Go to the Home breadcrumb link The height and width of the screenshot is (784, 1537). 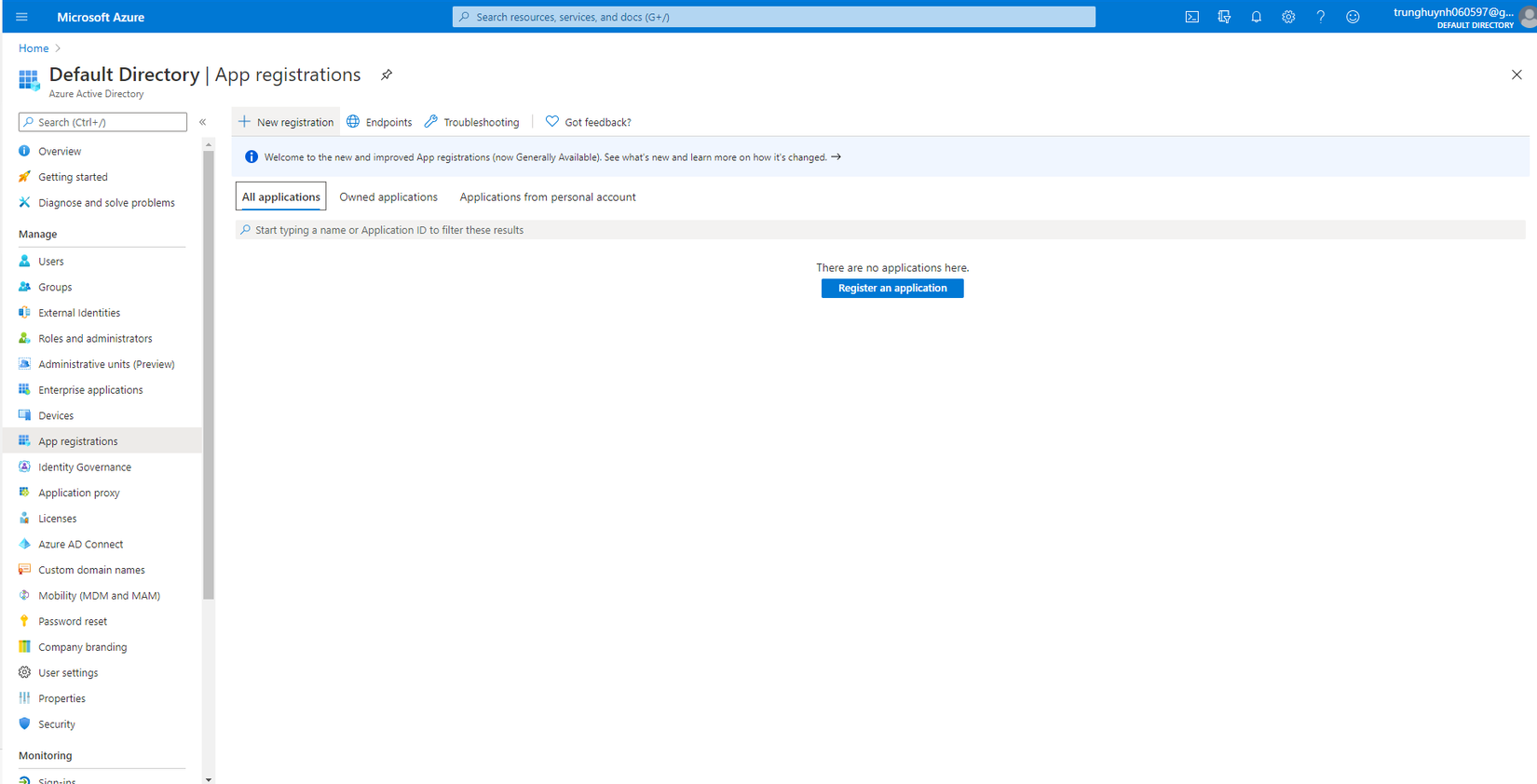pyautogui.click(x=34, y=48)
